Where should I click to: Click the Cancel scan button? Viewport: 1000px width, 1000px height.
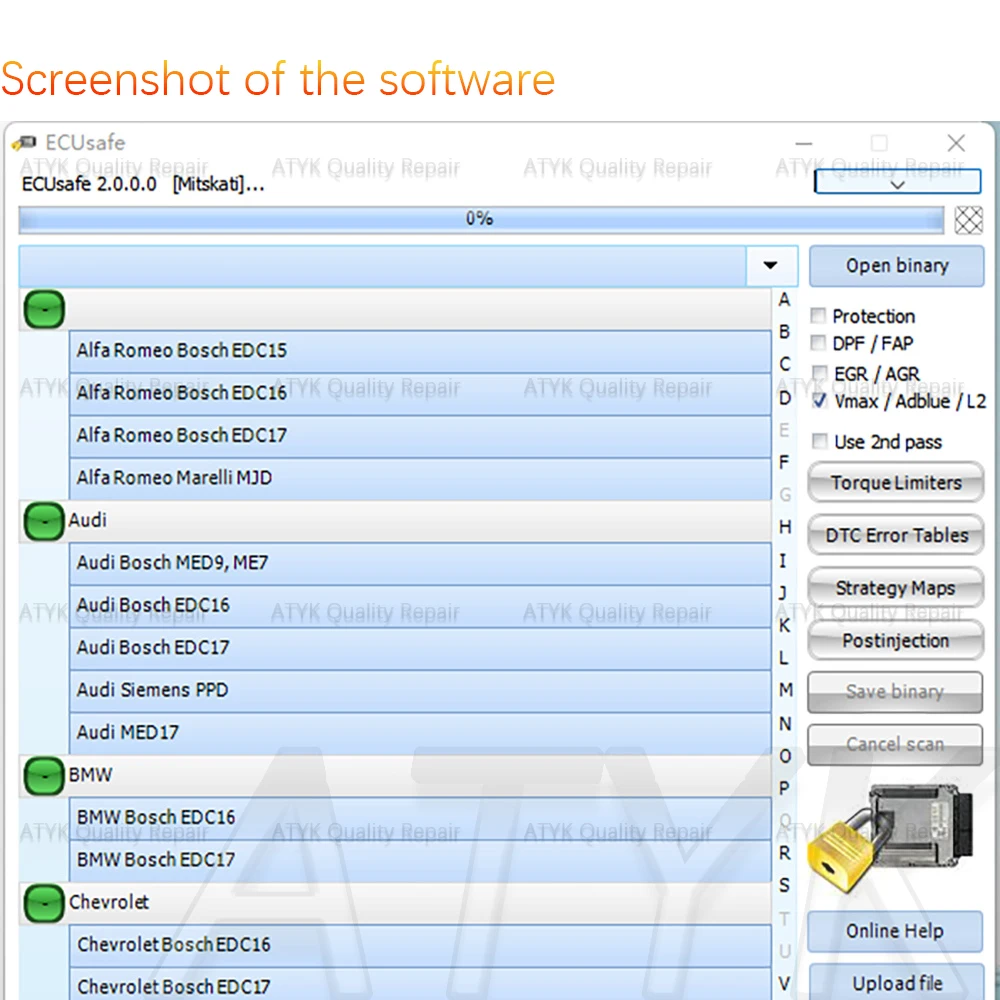895,744
